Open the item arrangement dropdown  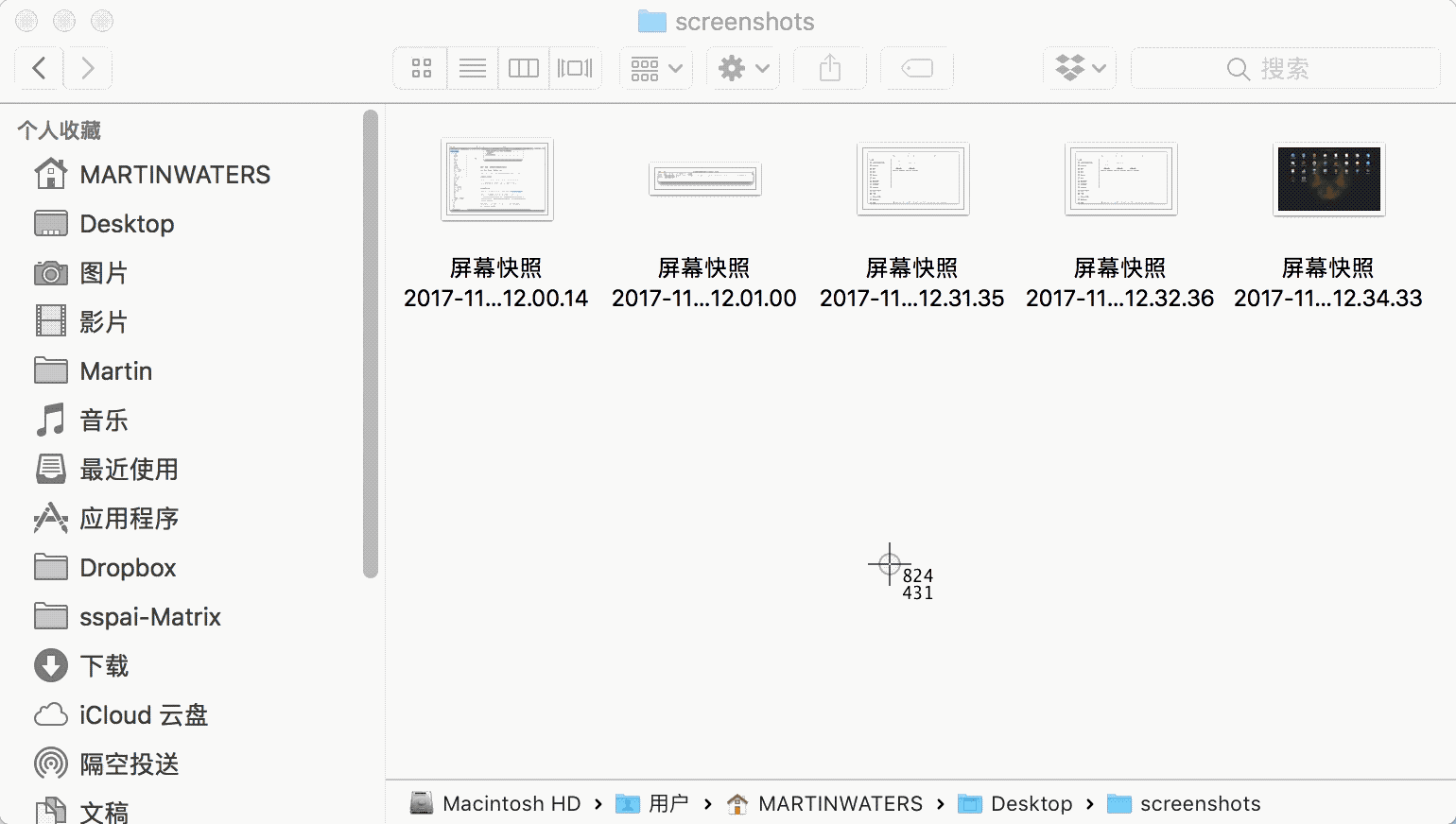[656, 68]
